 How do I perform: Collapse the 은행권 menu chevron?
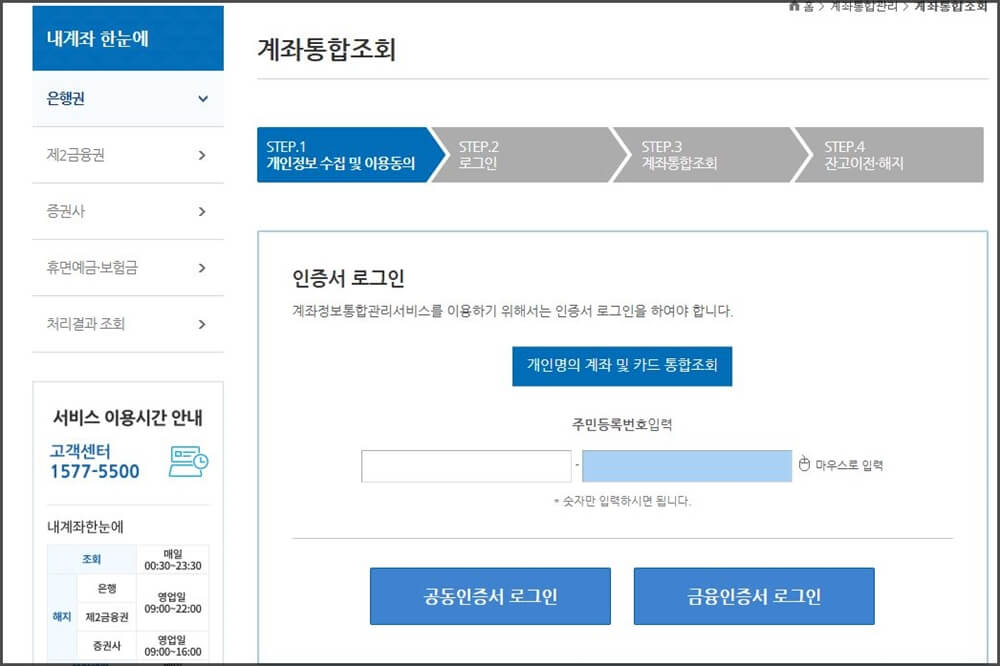203,99
